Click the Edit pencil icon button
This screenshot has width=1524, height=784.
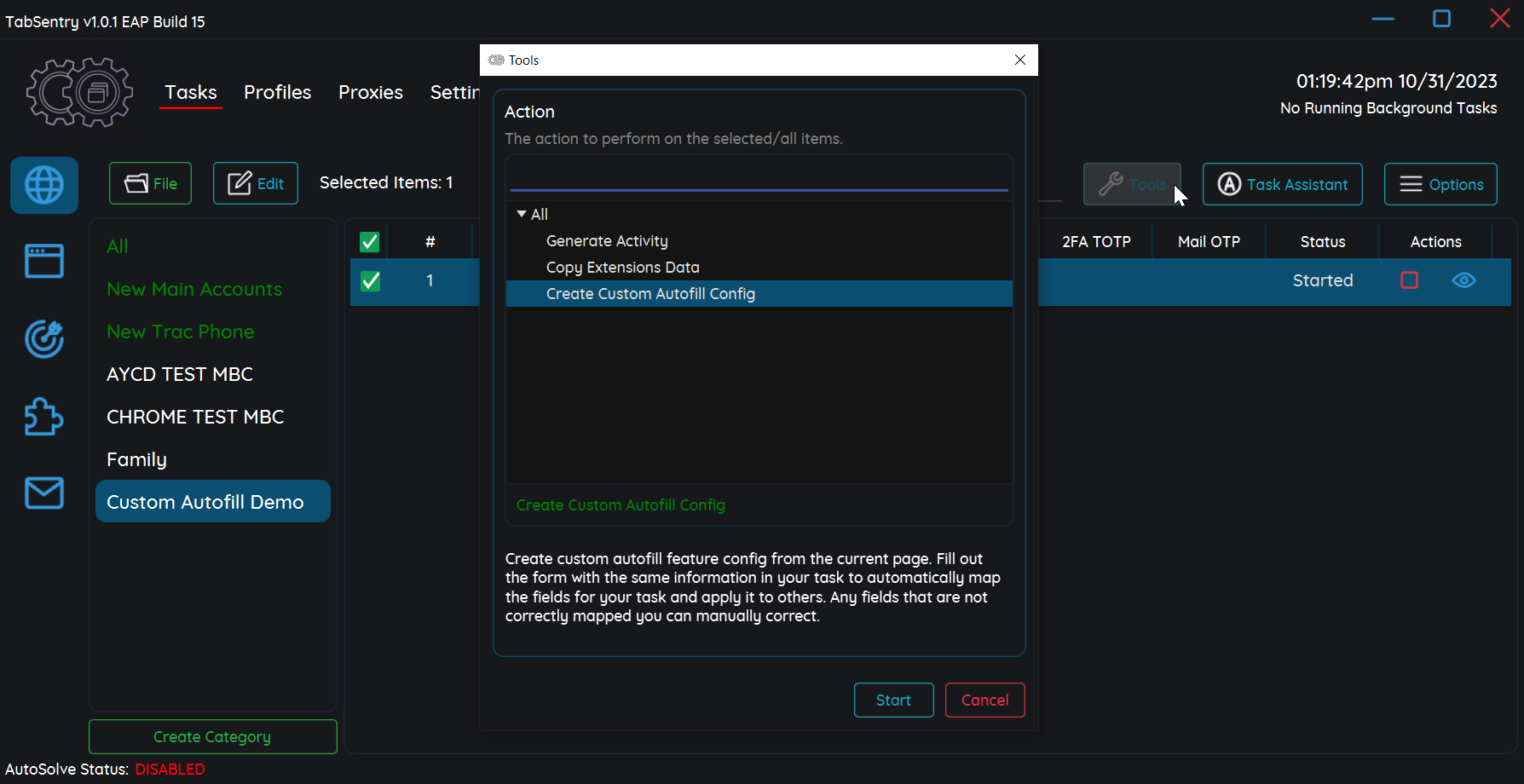coord(255,183)
